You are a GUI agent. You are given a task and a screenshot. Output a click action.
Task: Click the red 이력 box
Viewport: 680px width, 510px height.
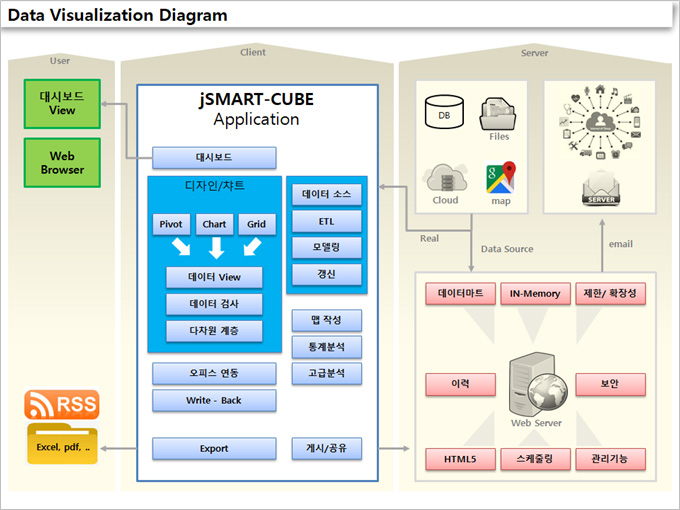(460, 384)
